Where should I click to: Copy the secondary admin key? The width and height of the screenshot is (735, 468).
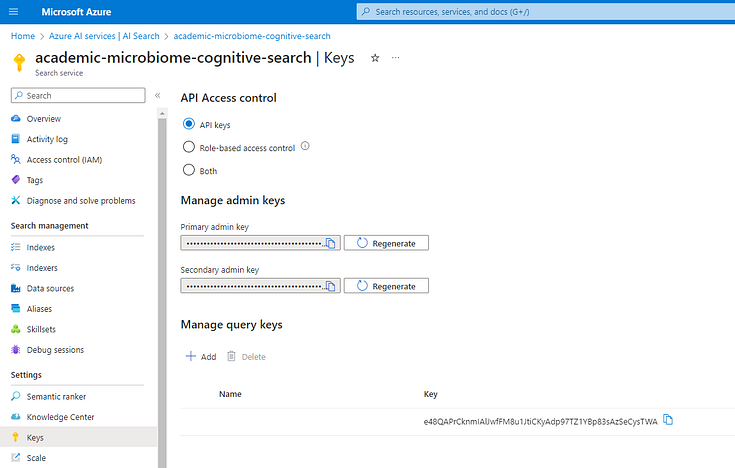(330, 286)
